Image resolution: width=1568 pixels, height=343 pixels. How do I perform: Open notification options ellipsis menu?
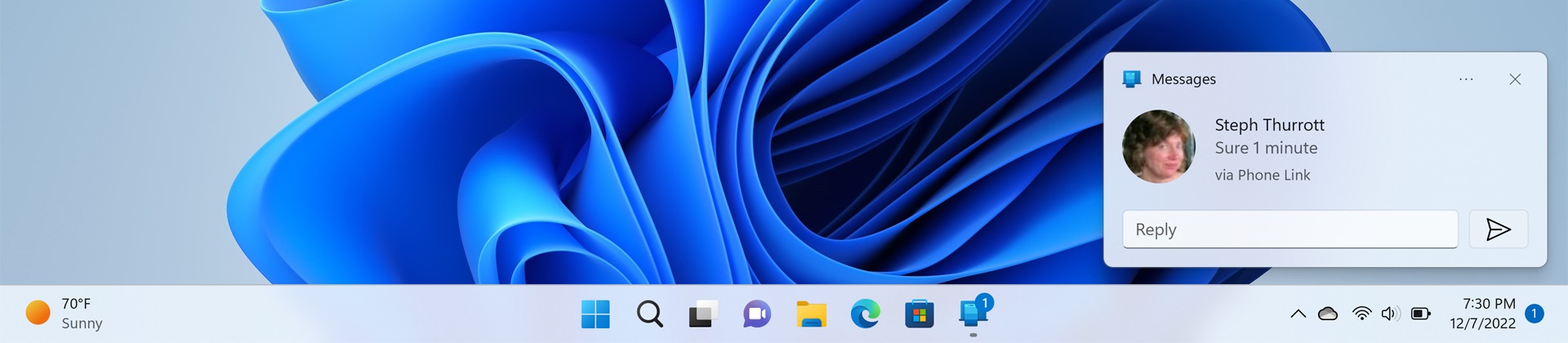[1466, 79]
